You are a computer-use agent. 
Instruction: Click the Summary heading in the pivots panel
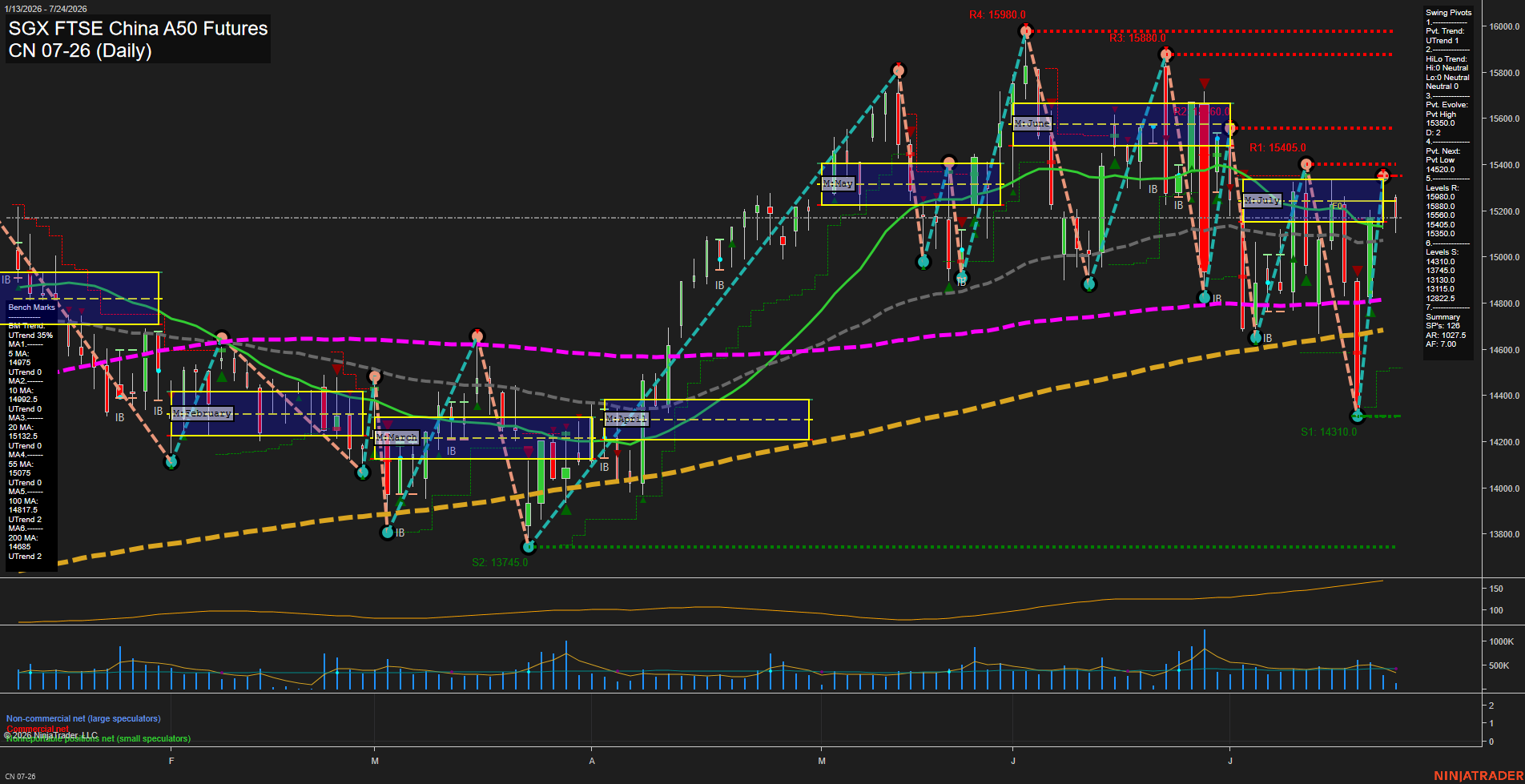pos(1443,317)
